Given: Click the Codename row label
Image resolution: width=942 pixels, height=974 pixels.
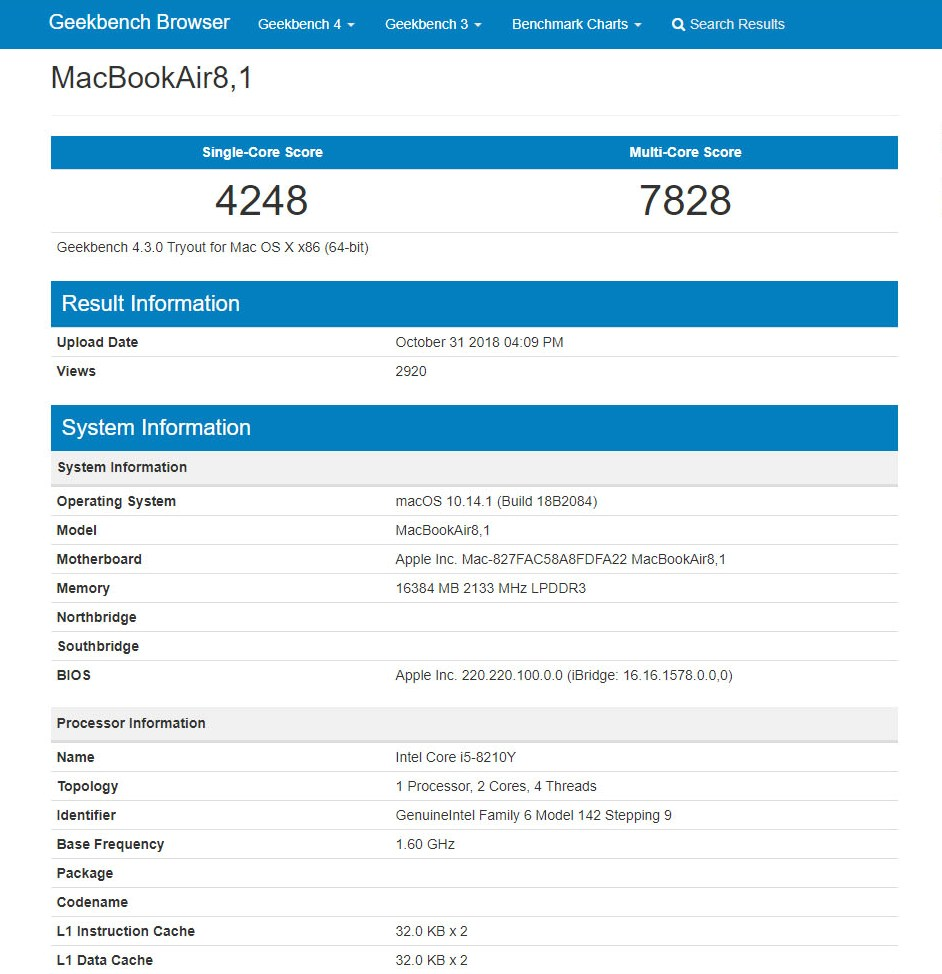Looking at the screenshot, I should [x=92, y=902].
